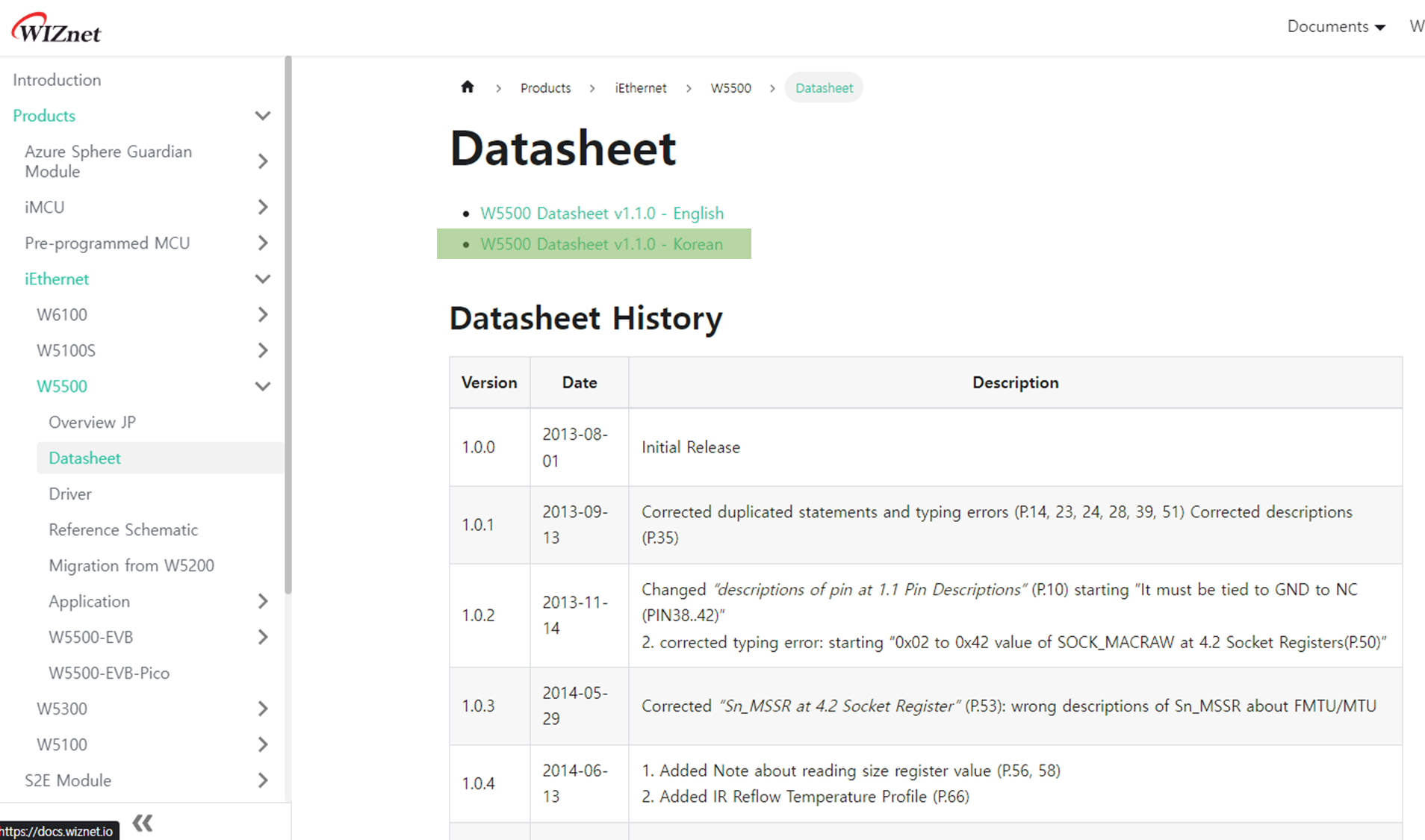Viewport: 1425px width, 840px height.
Task: Collapse the W5500 chevron
Action: (x=263, y=386)
